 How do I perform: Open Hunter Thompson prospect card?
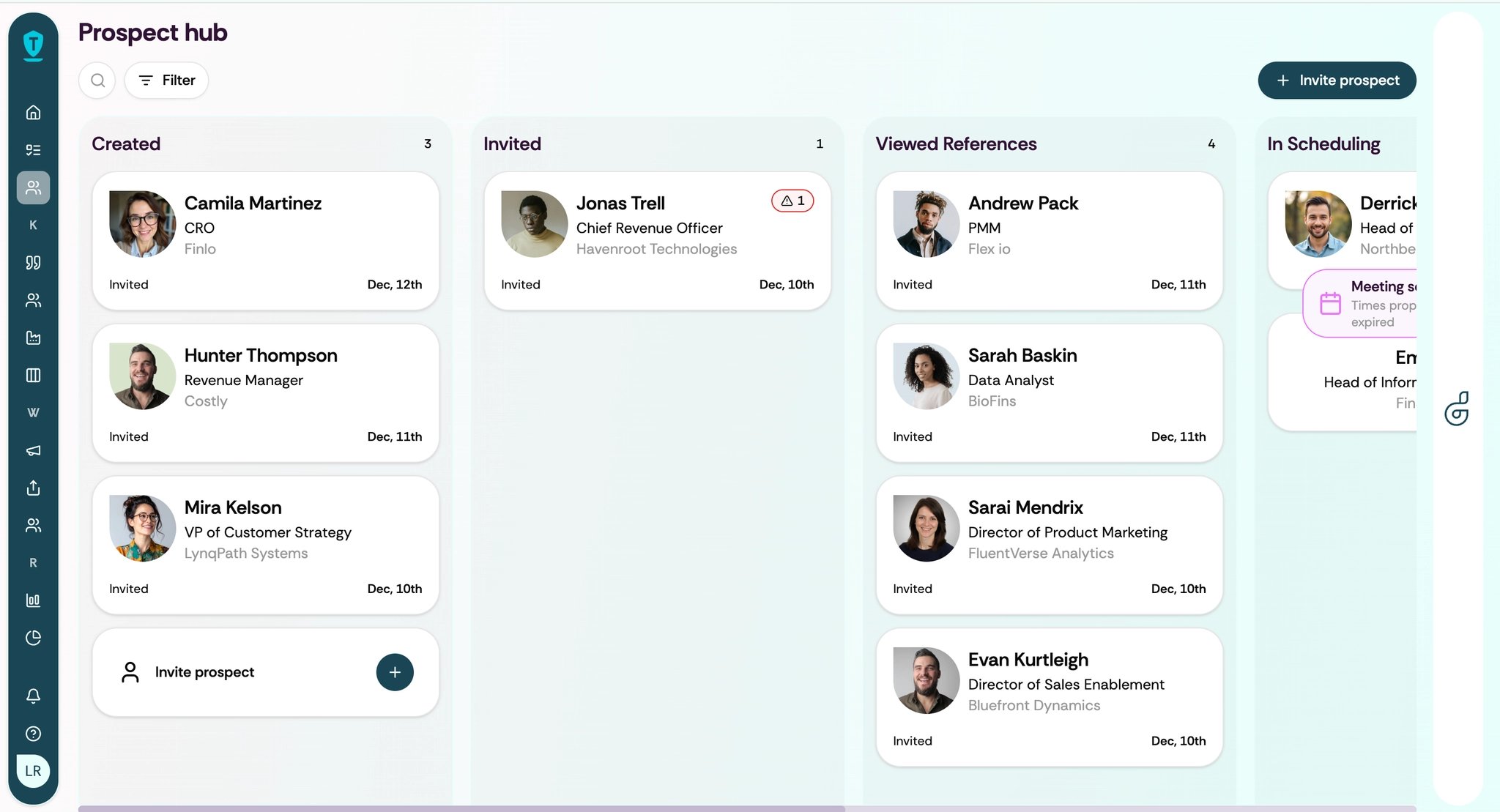tap(266, 393)
